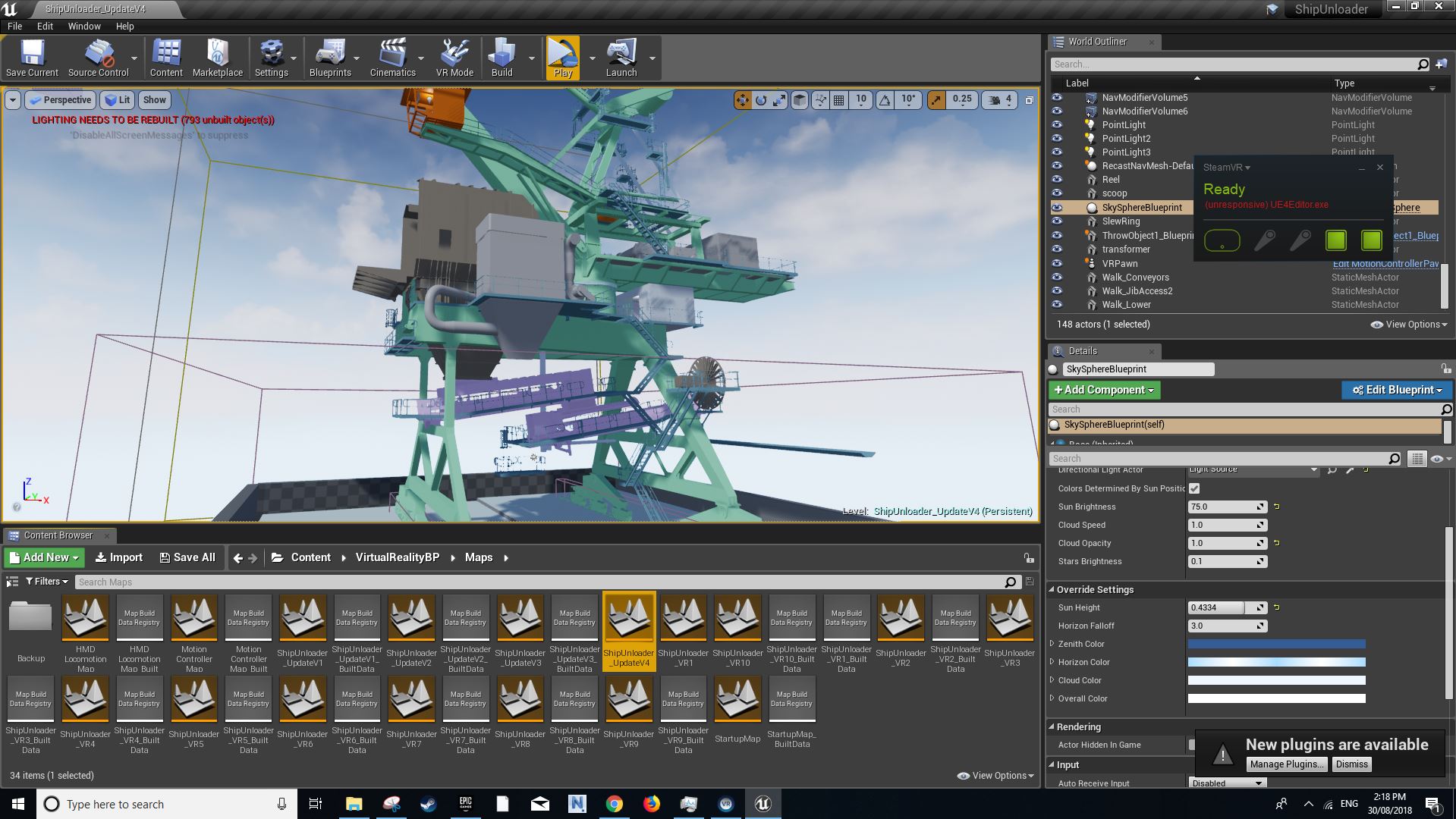Toggle rotation snapping in viewport
Viewport: 1456px width, 819px height.
(885, 99)
